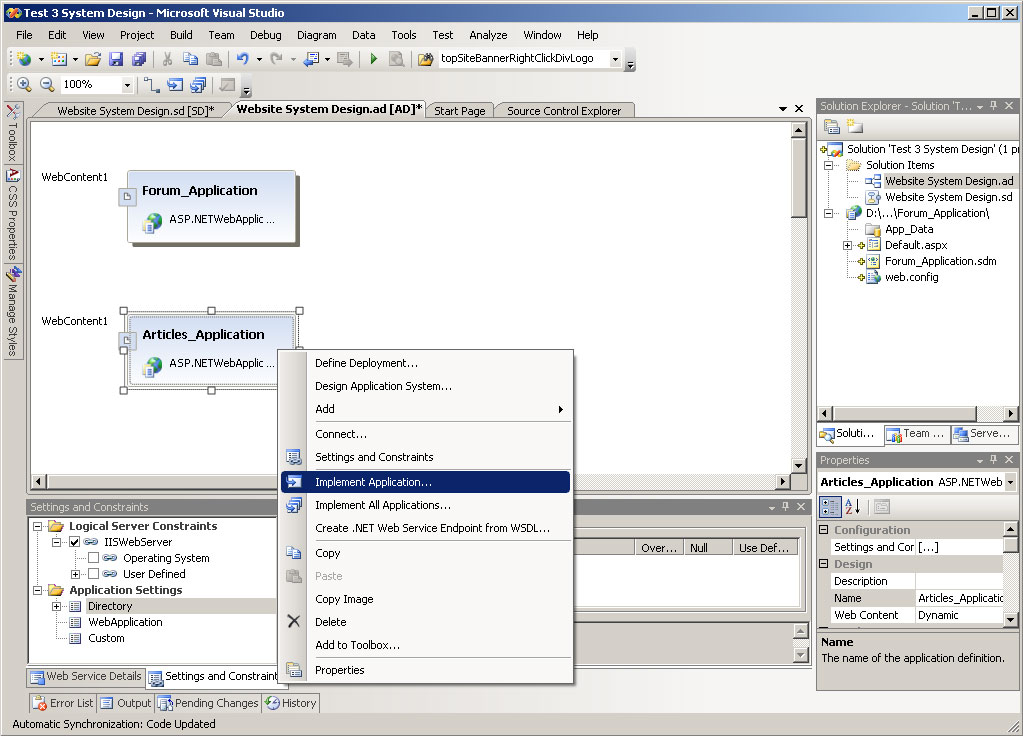
Task: Click Show All Files icon in Solution Explorer
Action: pos(854,127)
